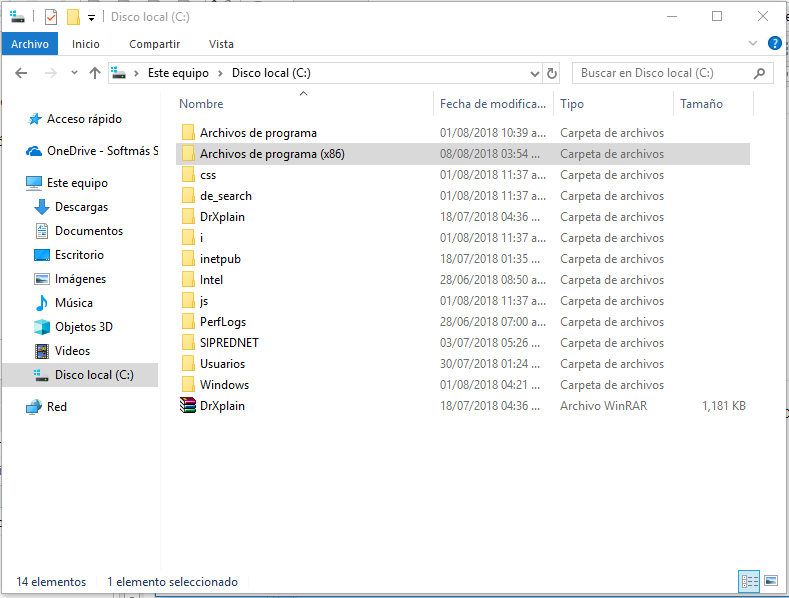This screenshot has height=598, width=789.
Task: Click the New folder icon in title bar
Action: tap(72, 17)
